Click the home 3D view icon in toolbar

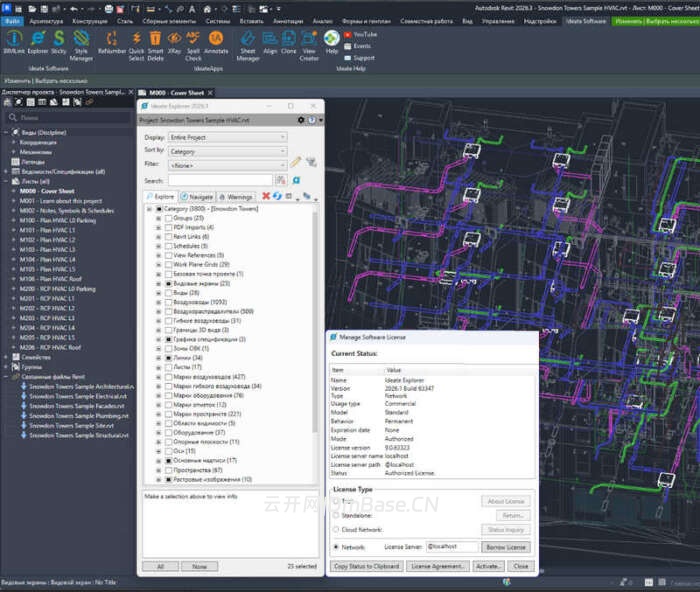pyautogui.click(x=208, y=9)
